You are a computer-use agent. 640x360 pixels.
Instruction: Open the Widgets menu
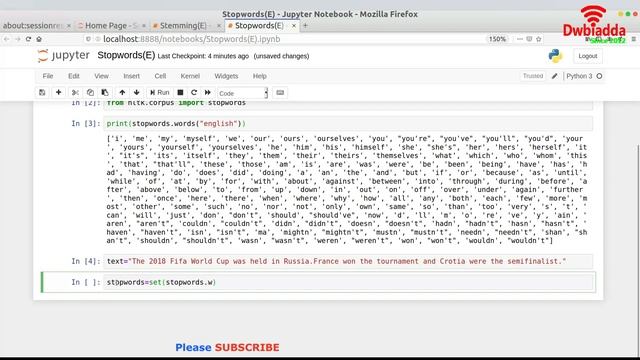[226, 76]
